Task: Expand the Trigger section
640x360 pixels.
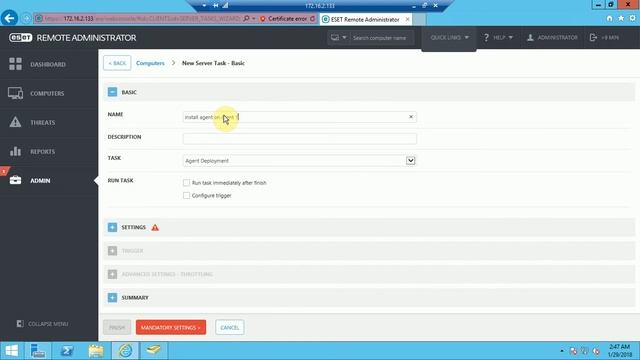Action: click(112, 251)
